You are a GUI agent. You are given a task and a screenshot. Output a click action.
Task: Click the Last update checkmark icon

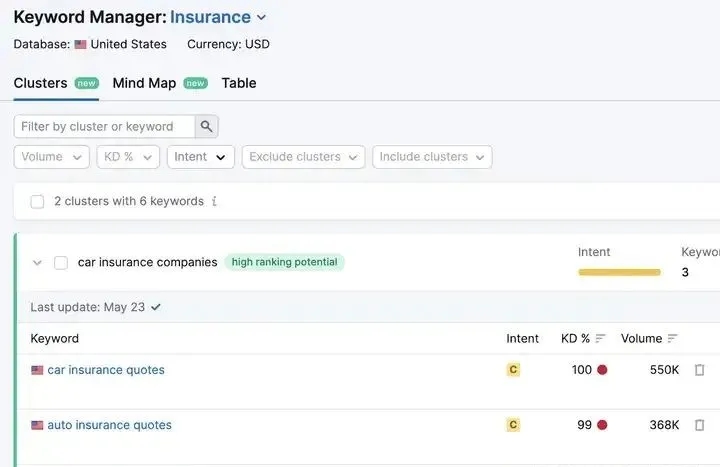[156, 307]
